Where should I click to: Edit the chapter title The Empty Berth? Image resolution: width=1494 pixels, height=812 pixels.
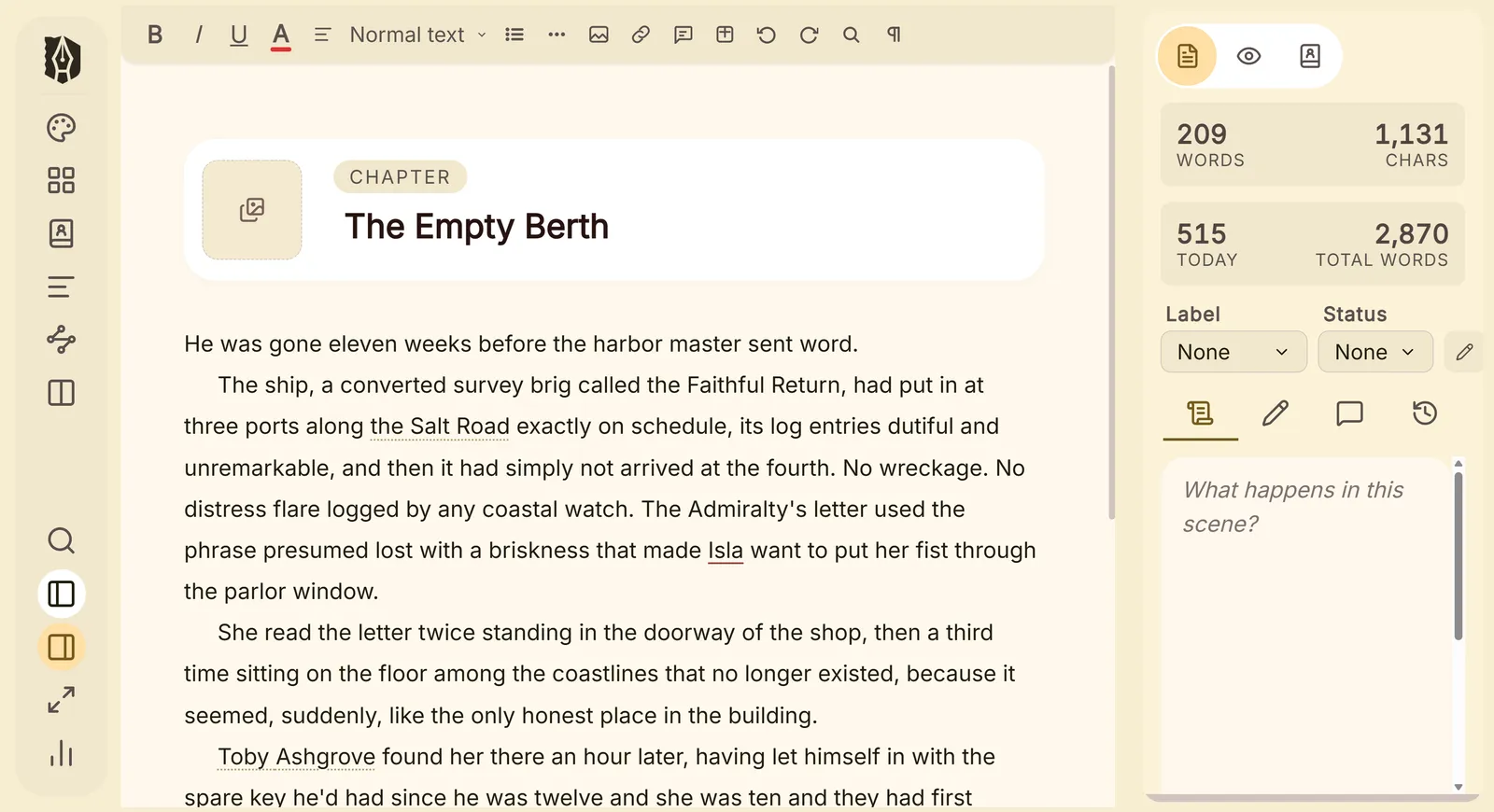coord(477,227)
